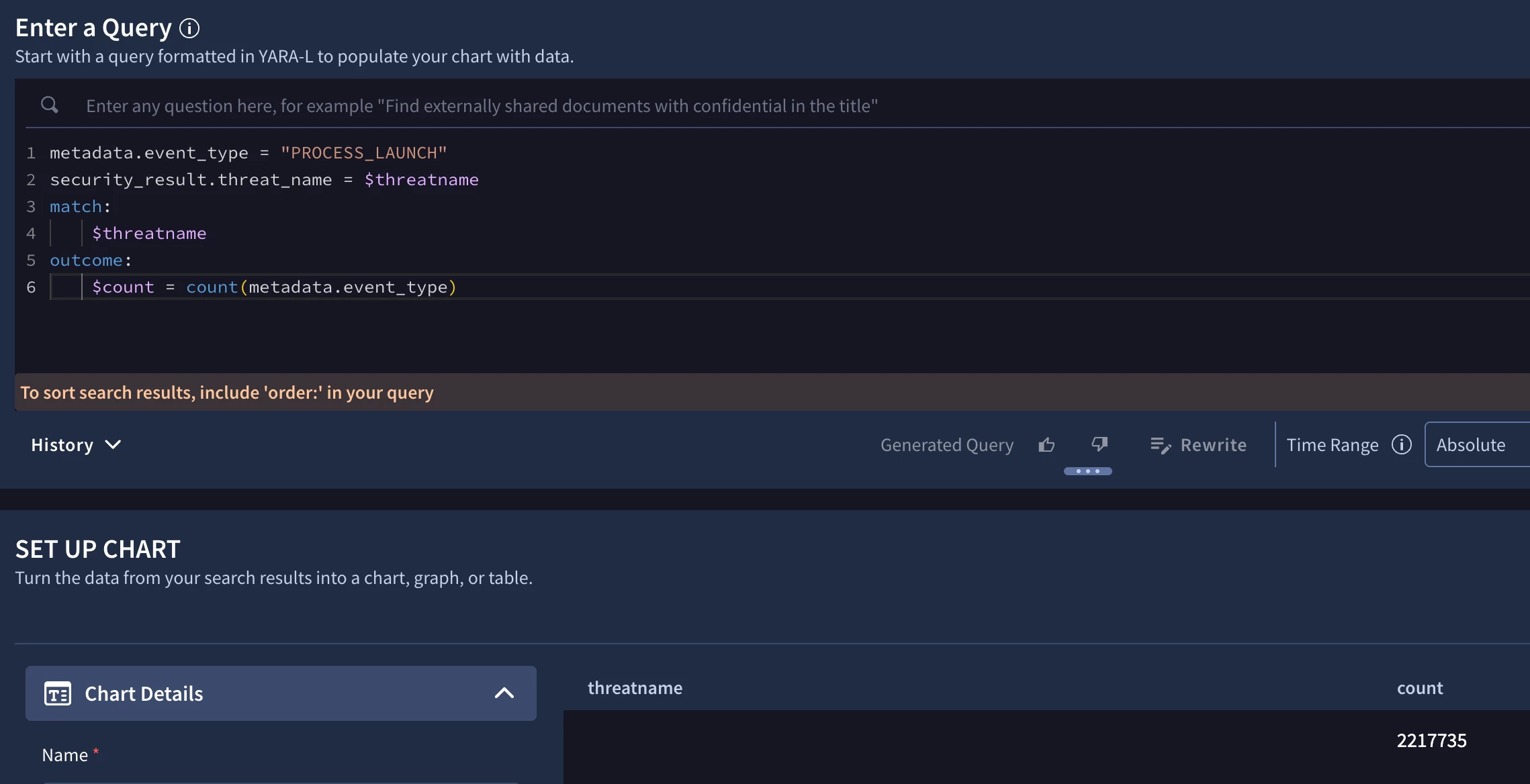
Task: Give thumbs up to Generated Query
Action: pos(1046,444)
